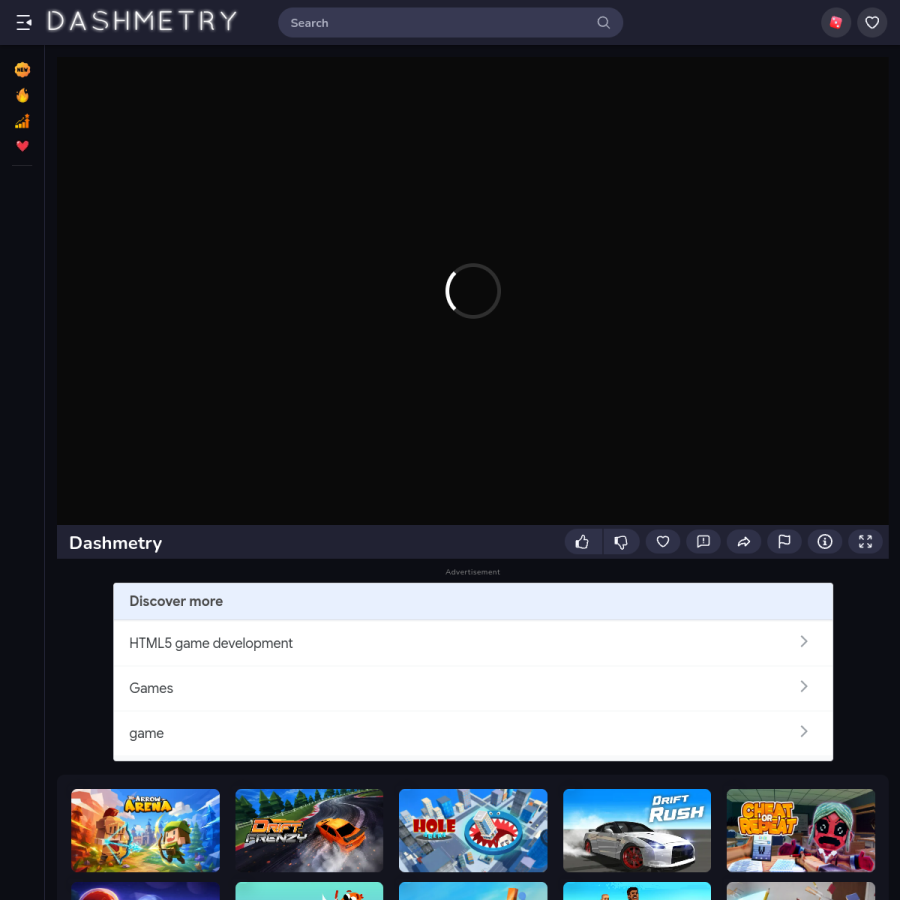Click the DASHMETRY logo
Image resolution: width=900 pixels, height=900 pixels.
142,22
